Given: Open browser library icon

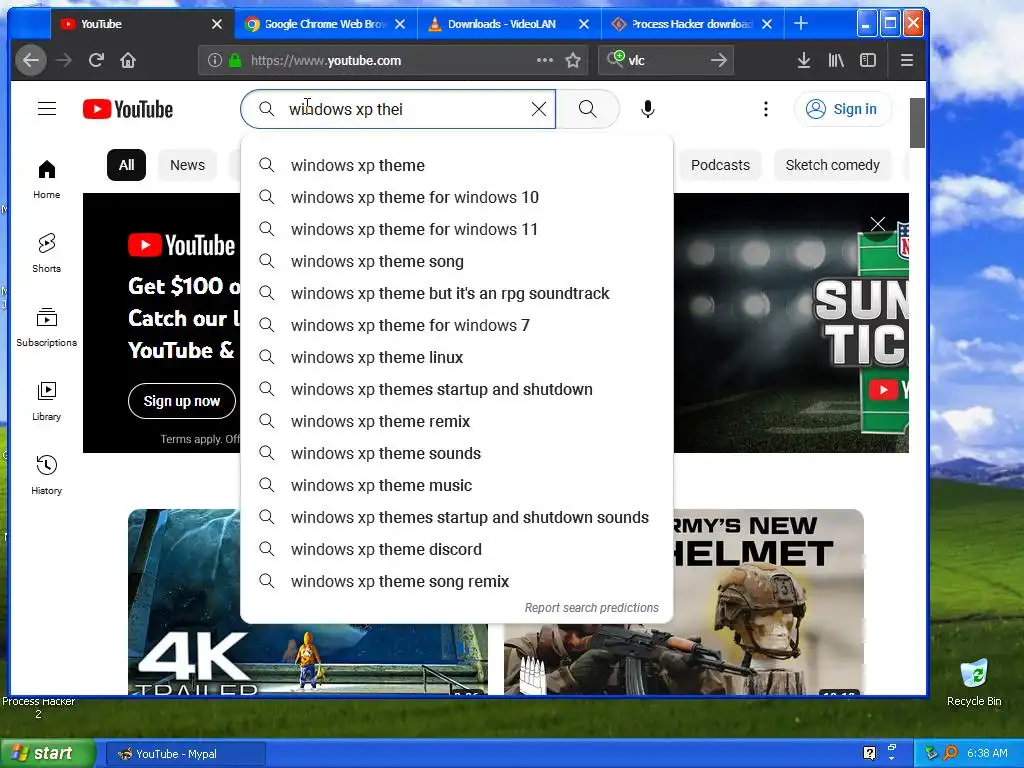Looking at the screenshot, I should (x=836, y=61).
